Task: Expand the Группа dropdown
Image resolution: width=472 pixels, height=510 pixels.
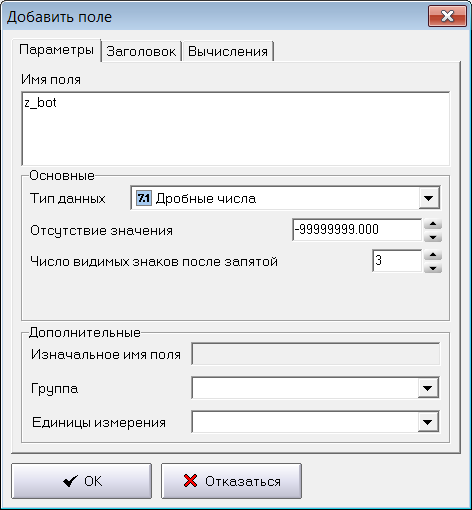Action: point(428,388)
